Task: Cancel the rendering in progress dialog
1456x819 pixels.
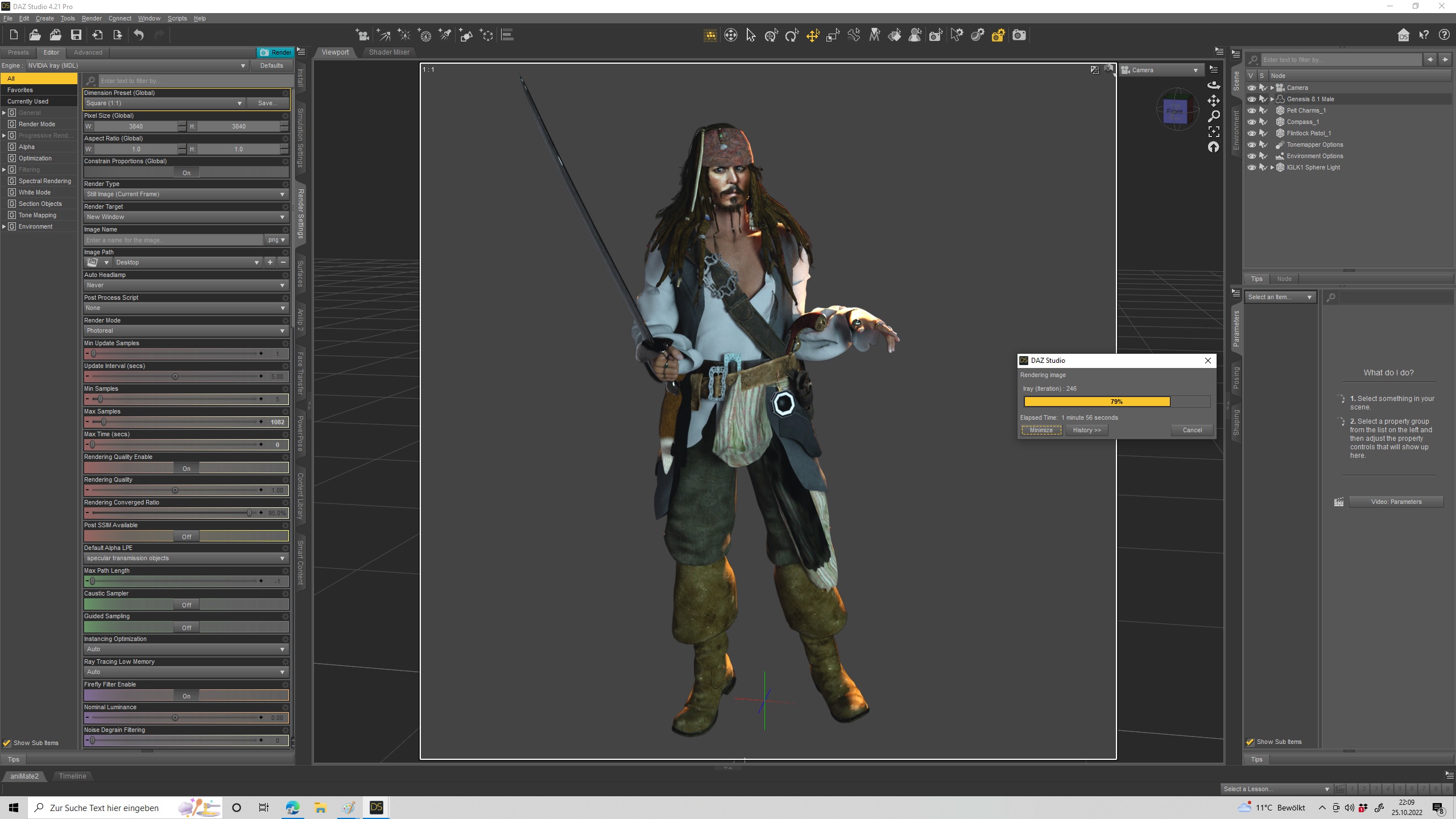Action: tap(1192, 430)
